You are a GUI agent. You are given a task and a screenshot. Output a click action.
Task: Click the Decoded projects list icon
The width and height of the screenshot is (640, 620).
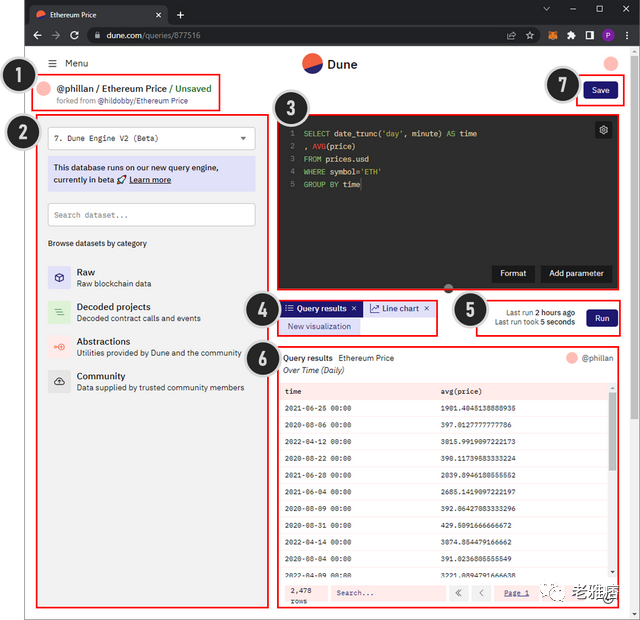[60, 312]
